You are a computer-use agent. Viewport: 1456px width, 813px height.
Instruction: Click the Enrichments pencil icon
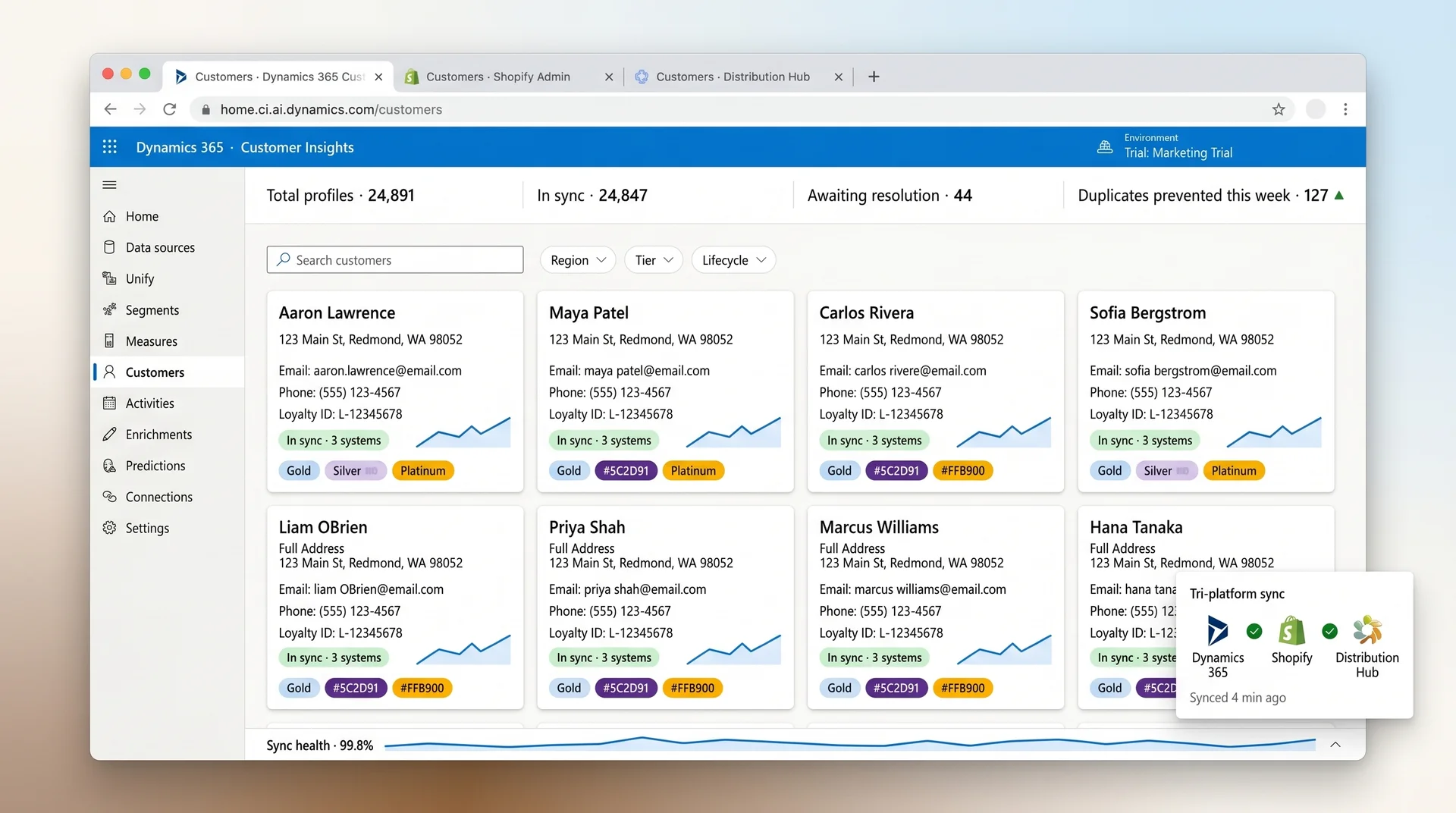[110, 434]
